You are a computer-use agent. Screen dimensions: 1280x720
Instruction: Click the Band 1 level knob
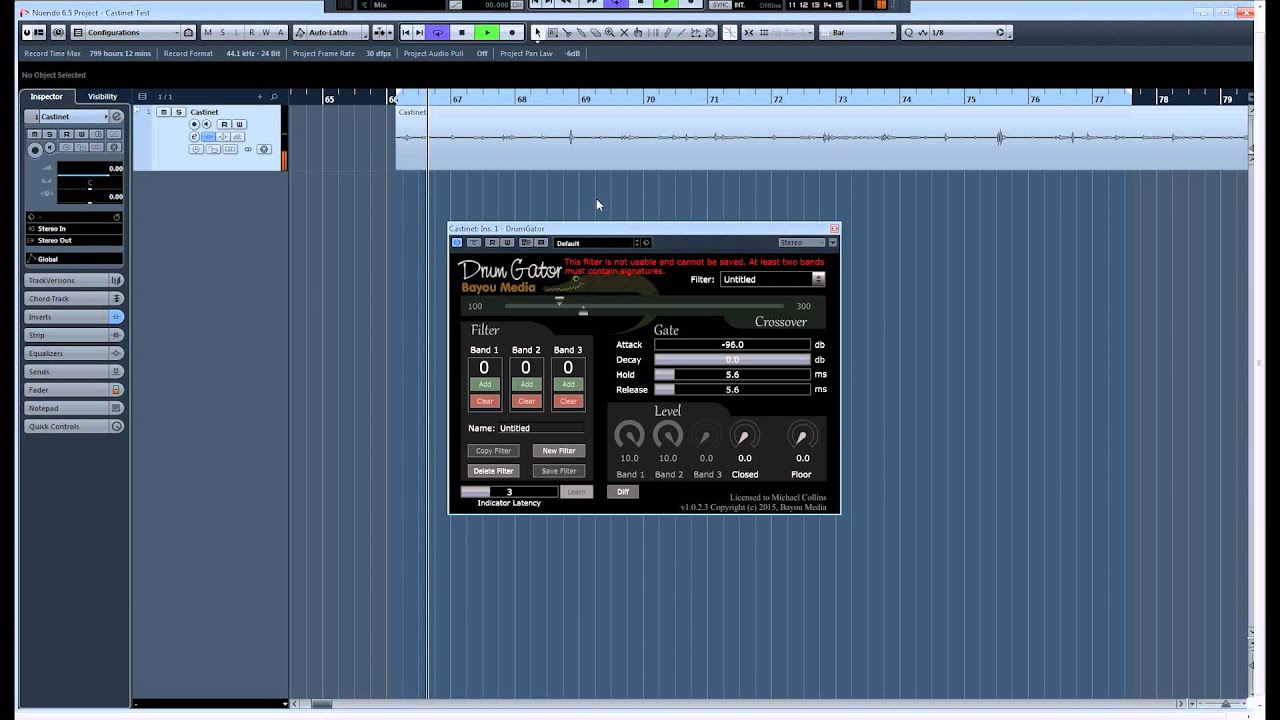(x=629, y=435)
